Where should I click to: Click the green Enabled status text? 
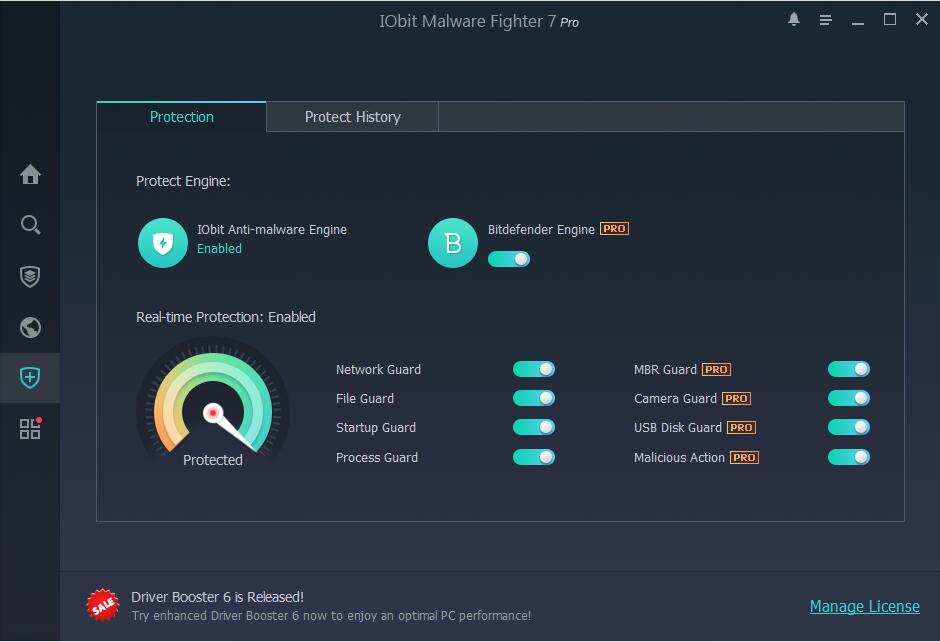point(219,248)
